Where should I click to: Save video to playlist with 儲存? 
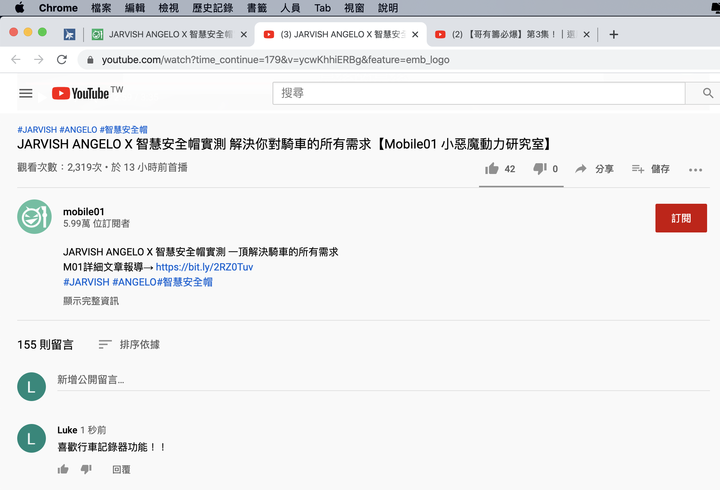pyautogui.click(x=651, y=169)
